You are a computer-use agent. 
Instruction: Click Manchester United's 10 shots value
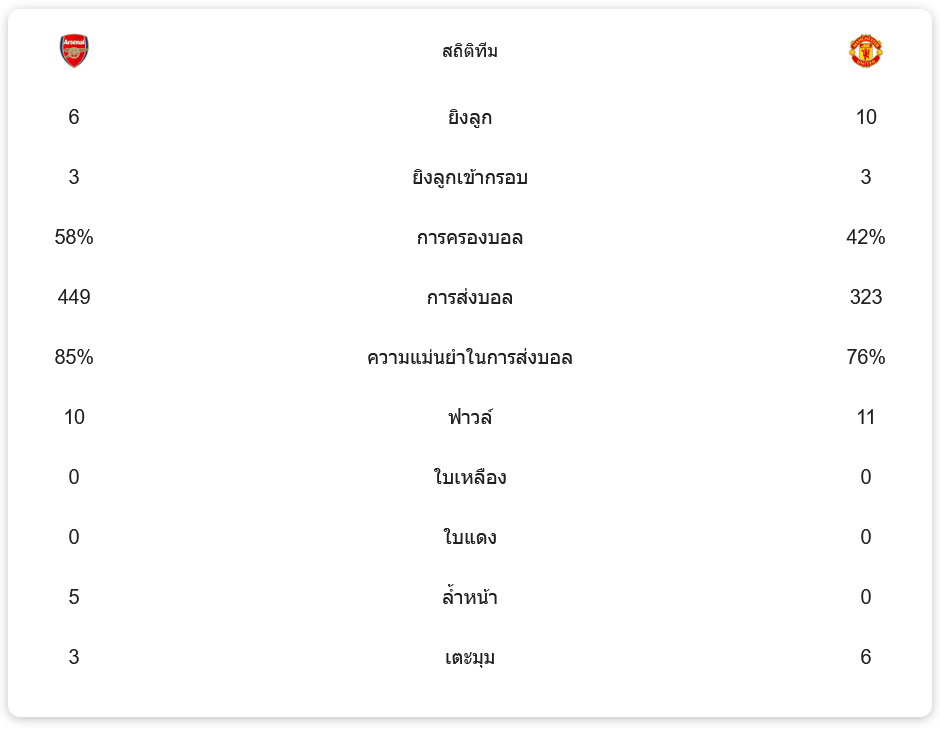865,118
